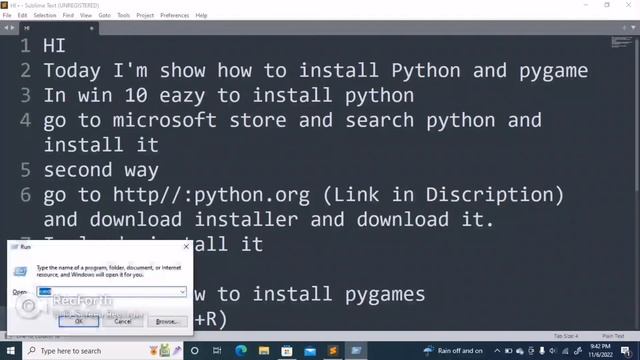Open the network tray icon
Viewport: 640px width, 360px height.
pyautogui.click(x=565, y=351)
